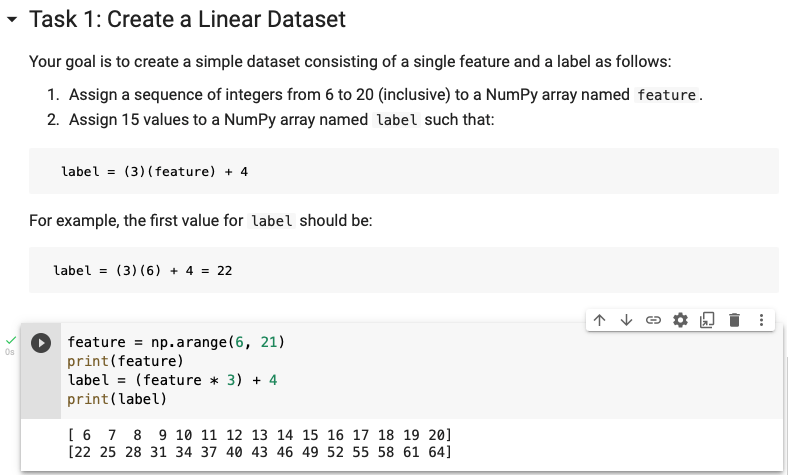Viewport: 788px width, 475px height.
Task: Click the label array output line
Action: point(259,452)
